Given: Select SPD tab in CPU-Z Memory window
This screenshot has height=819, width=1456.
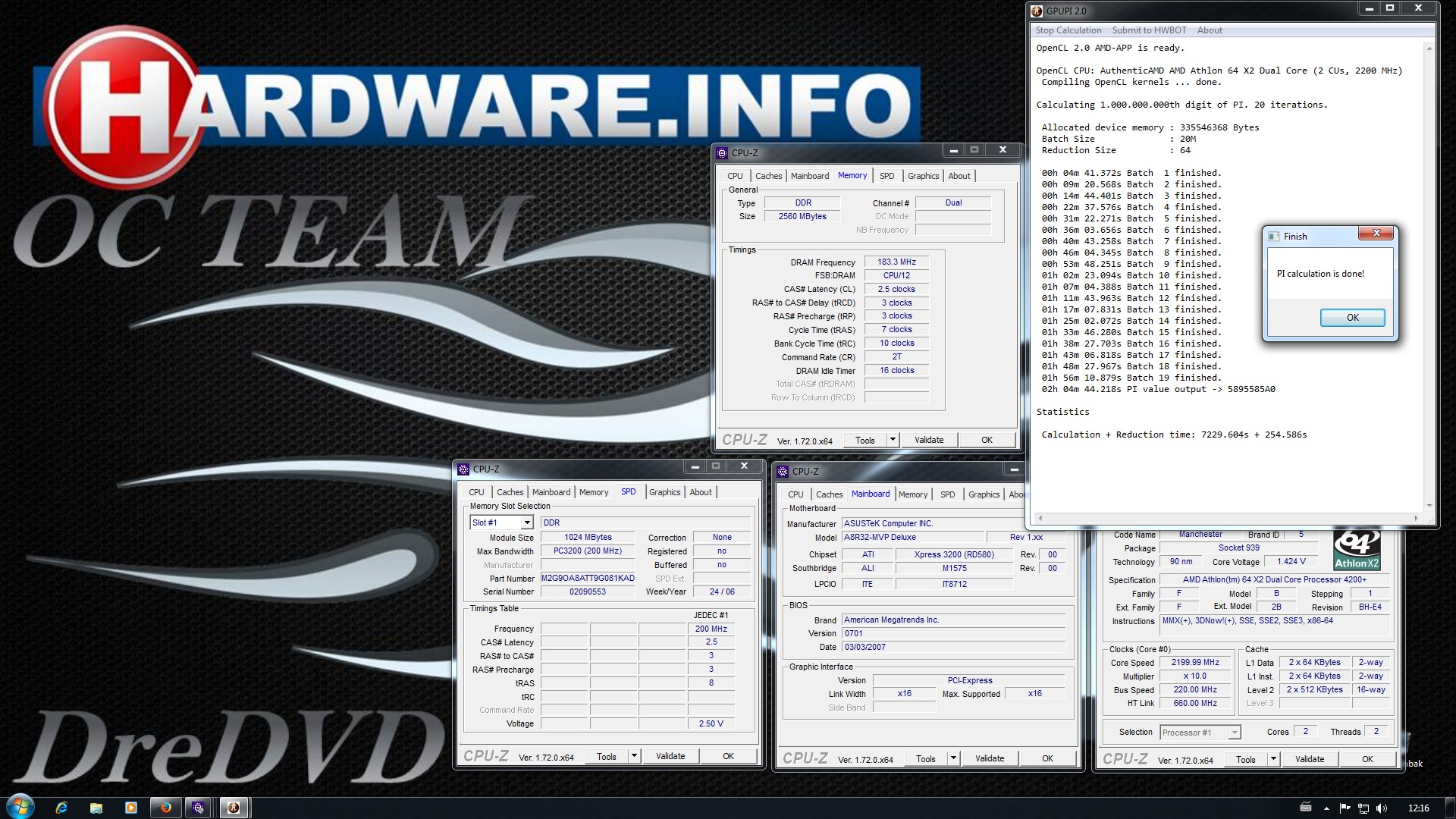Looking at the screenshot, I should (886, 176).
